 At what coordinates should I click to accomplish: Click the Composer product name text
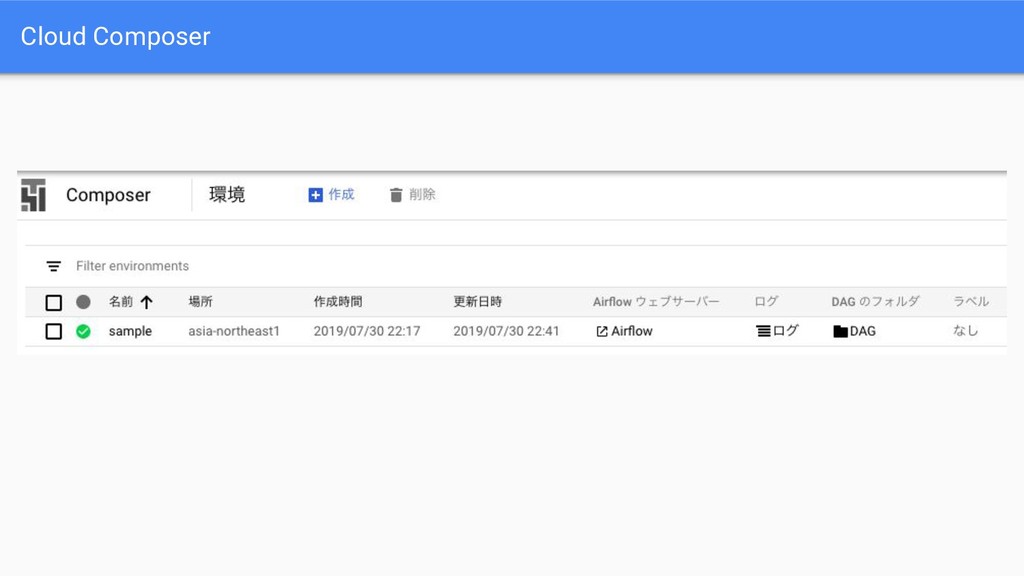pos(108,195)
